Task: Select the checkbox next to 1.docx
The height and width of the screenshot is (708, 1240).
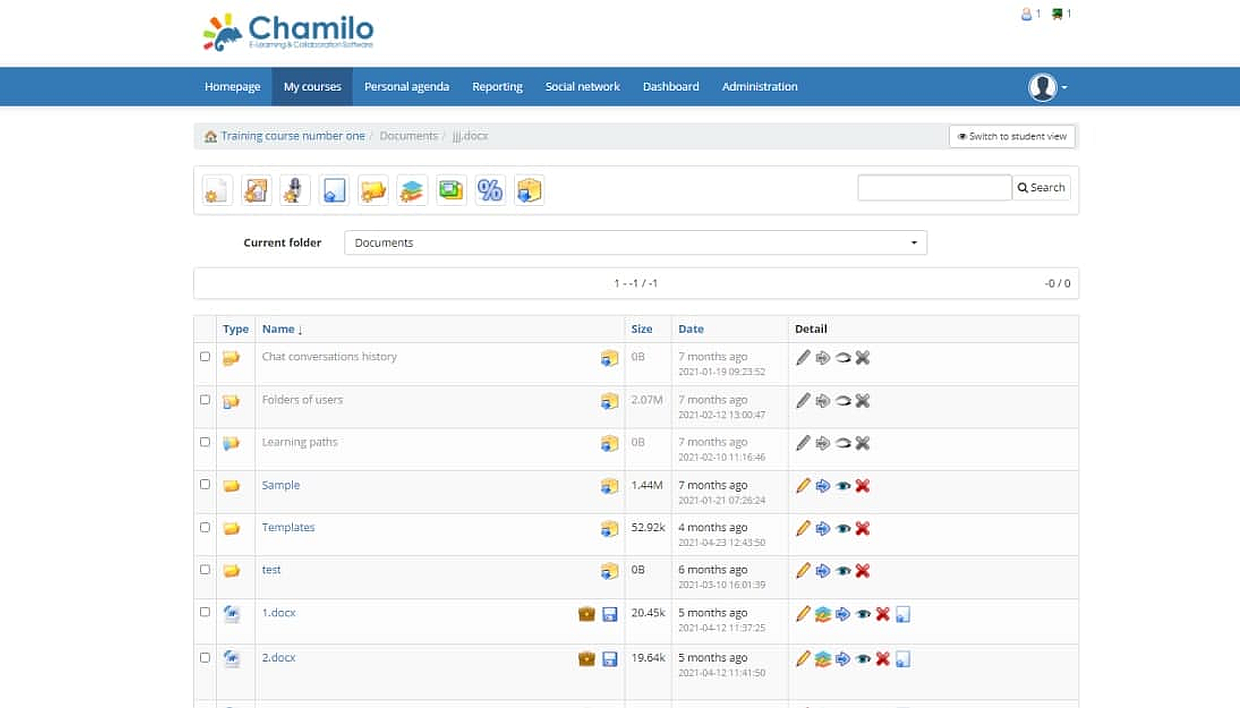Action: coord(205,612)
